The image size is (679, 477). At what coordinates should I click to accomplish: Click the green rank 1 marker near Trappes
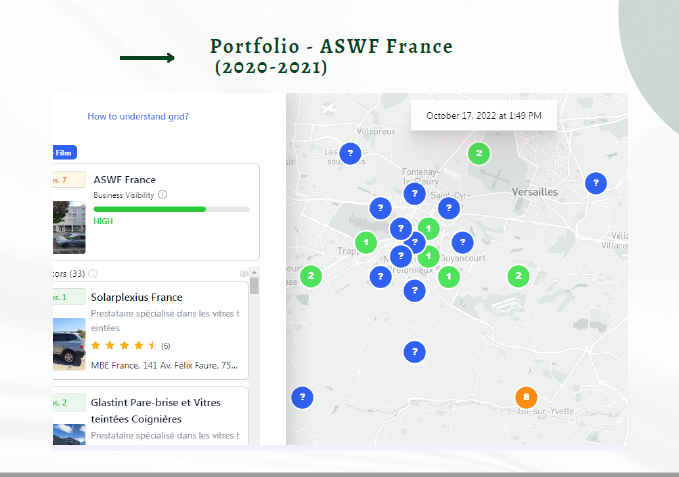pos(366,242)
